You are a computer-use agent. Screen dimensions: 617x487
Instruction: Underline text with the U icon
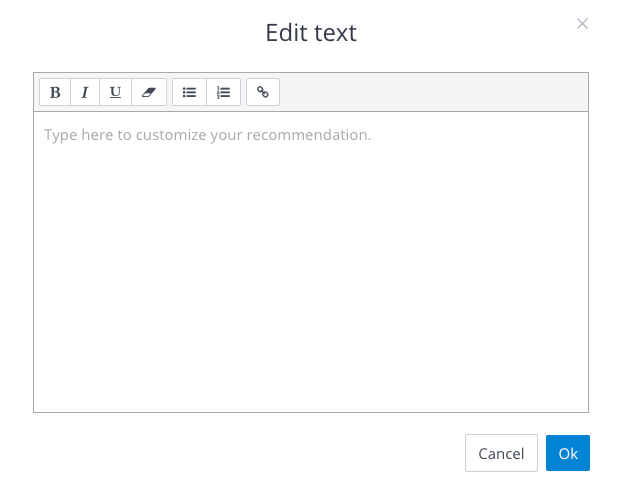(x=115, y=92)
